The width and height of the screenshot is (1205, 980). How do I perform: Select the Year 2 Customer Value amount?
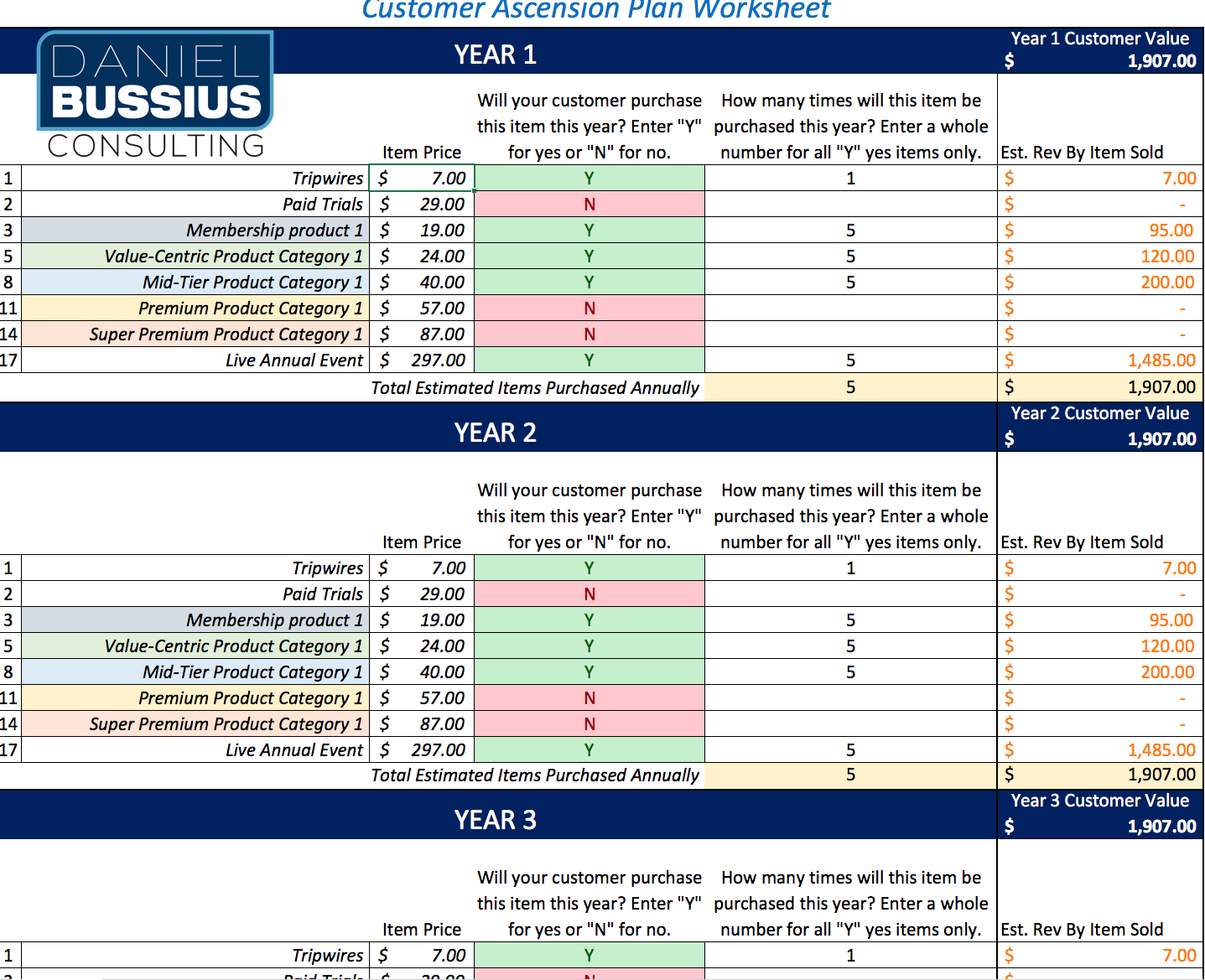click(x=1161, y=439)
